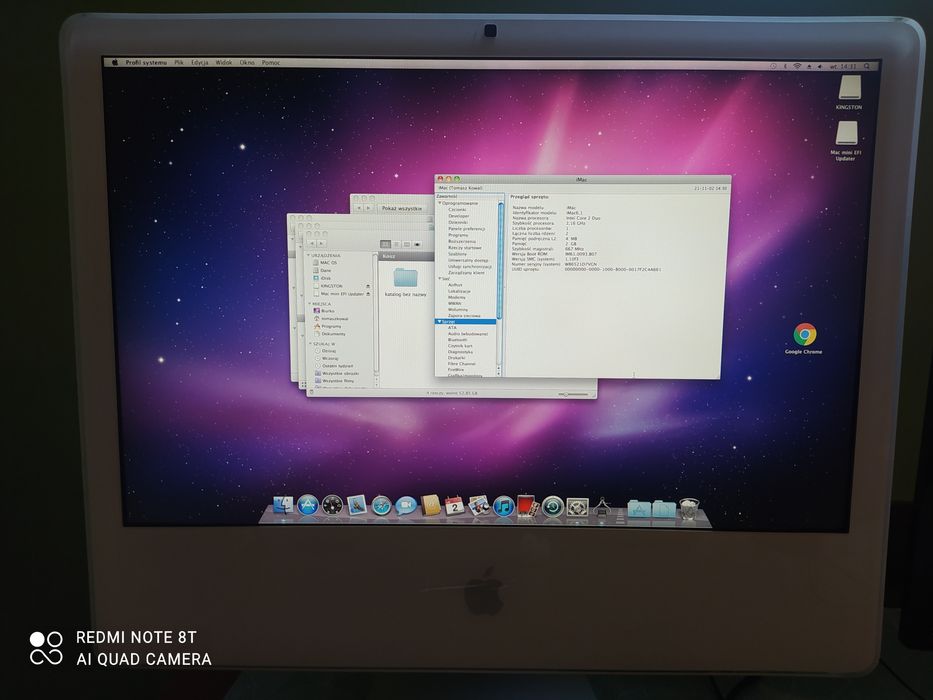
Task: Open System Profiler icon in Dock
Action: (x=602, y=508)
